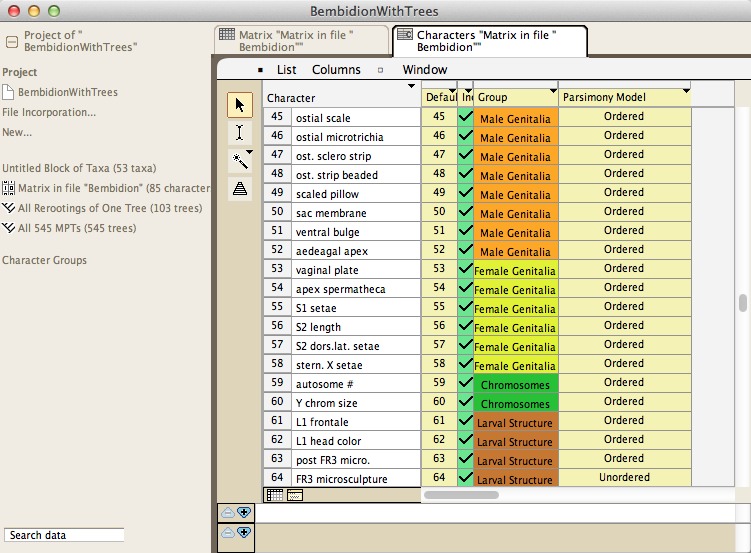This screenshot has height=553, width=751.
Task: Click the list view icon below the table
Action: [x=295, y=495]
